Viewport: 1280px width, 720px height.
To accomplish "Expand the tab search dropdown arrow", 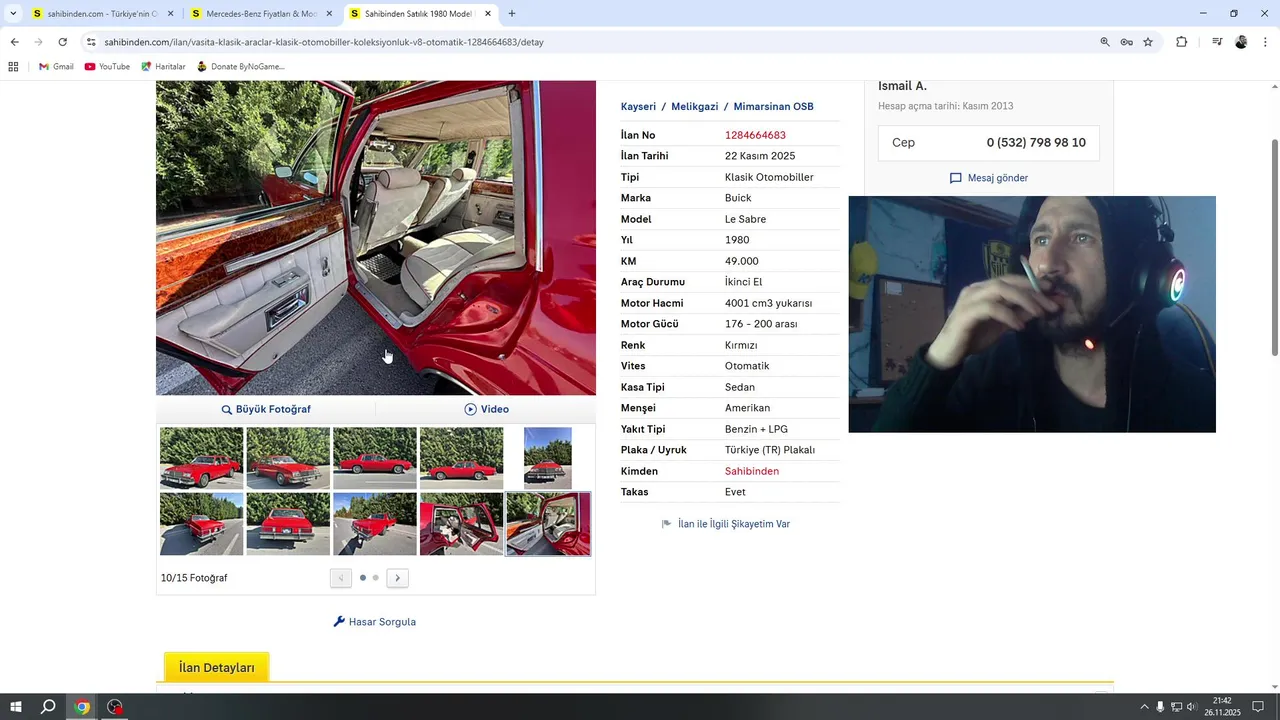I will (x=13, y=14).
